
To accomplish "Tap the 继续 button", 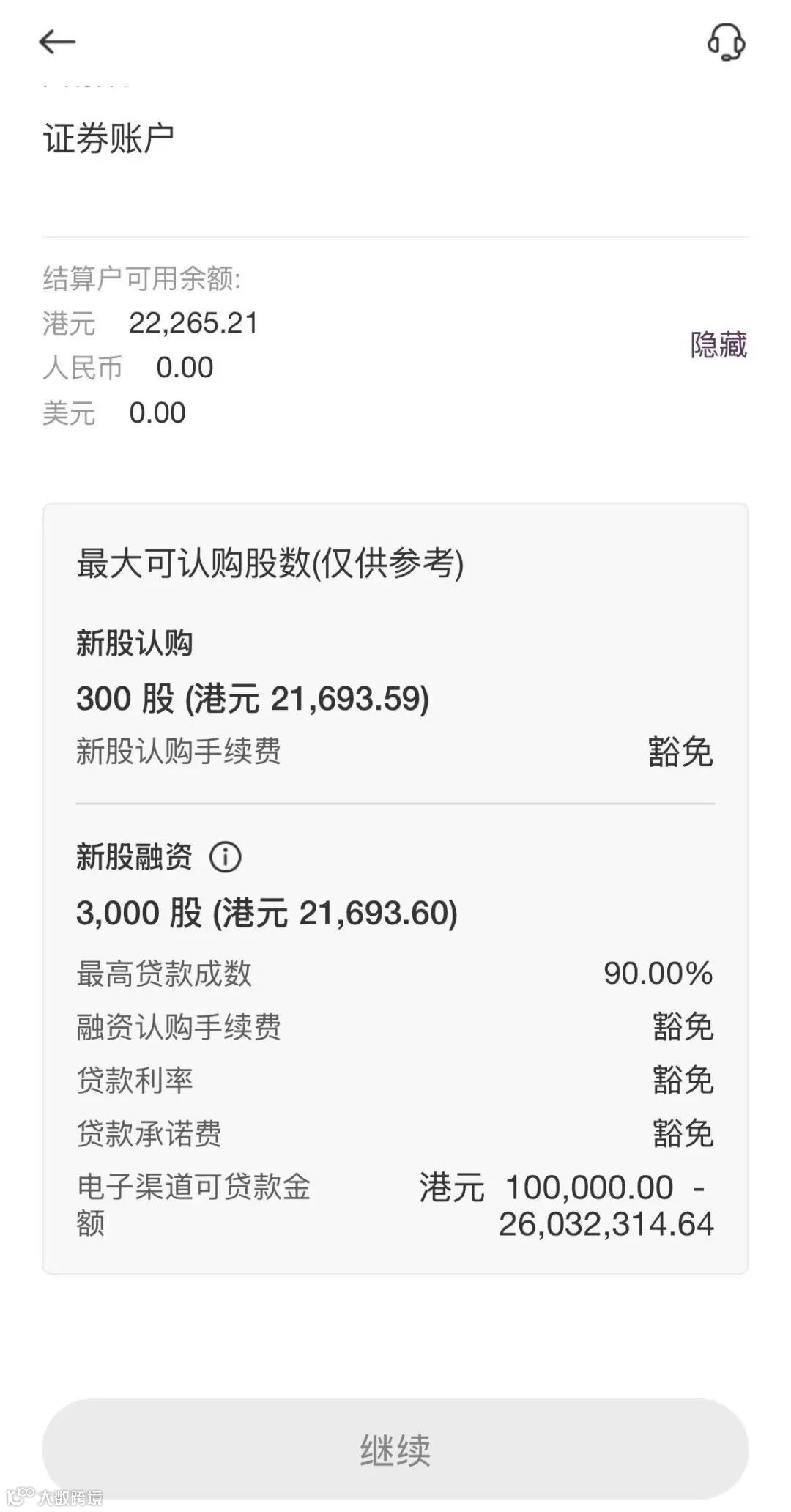I will [395, 1448].
